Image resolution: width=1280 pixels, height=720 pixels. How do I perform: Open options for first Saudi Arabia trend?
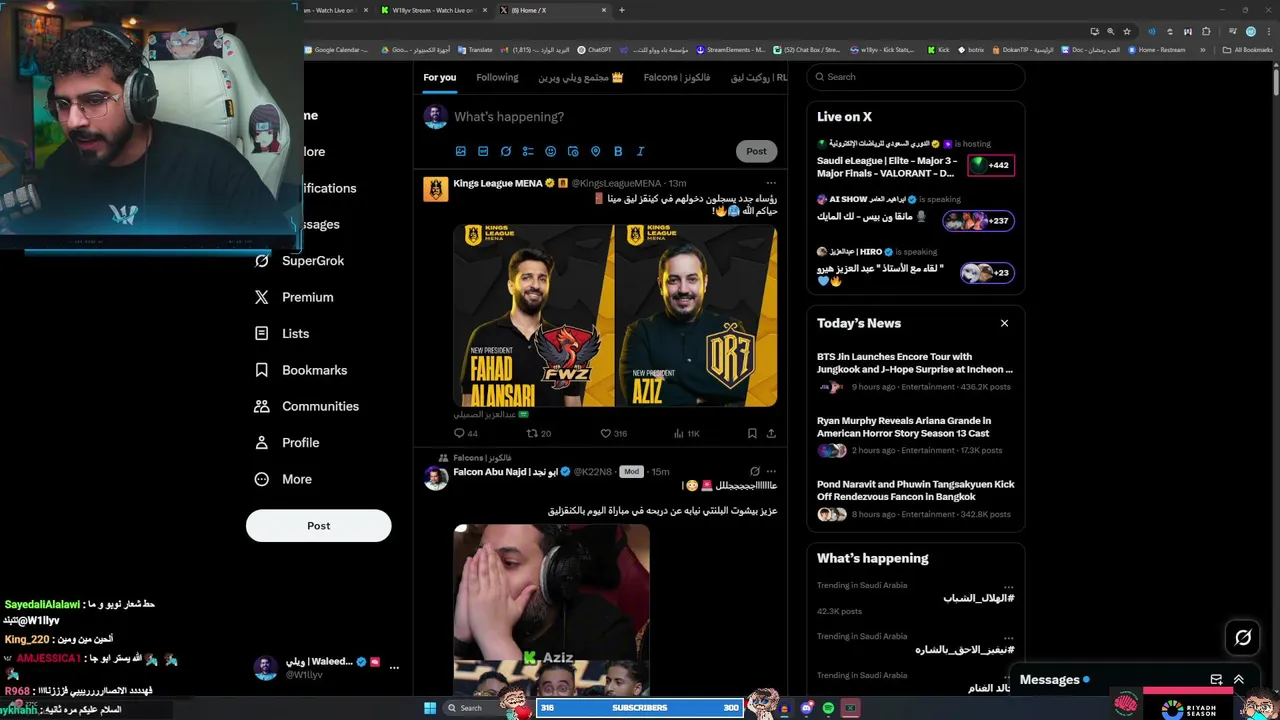[x=1008, y=586]
